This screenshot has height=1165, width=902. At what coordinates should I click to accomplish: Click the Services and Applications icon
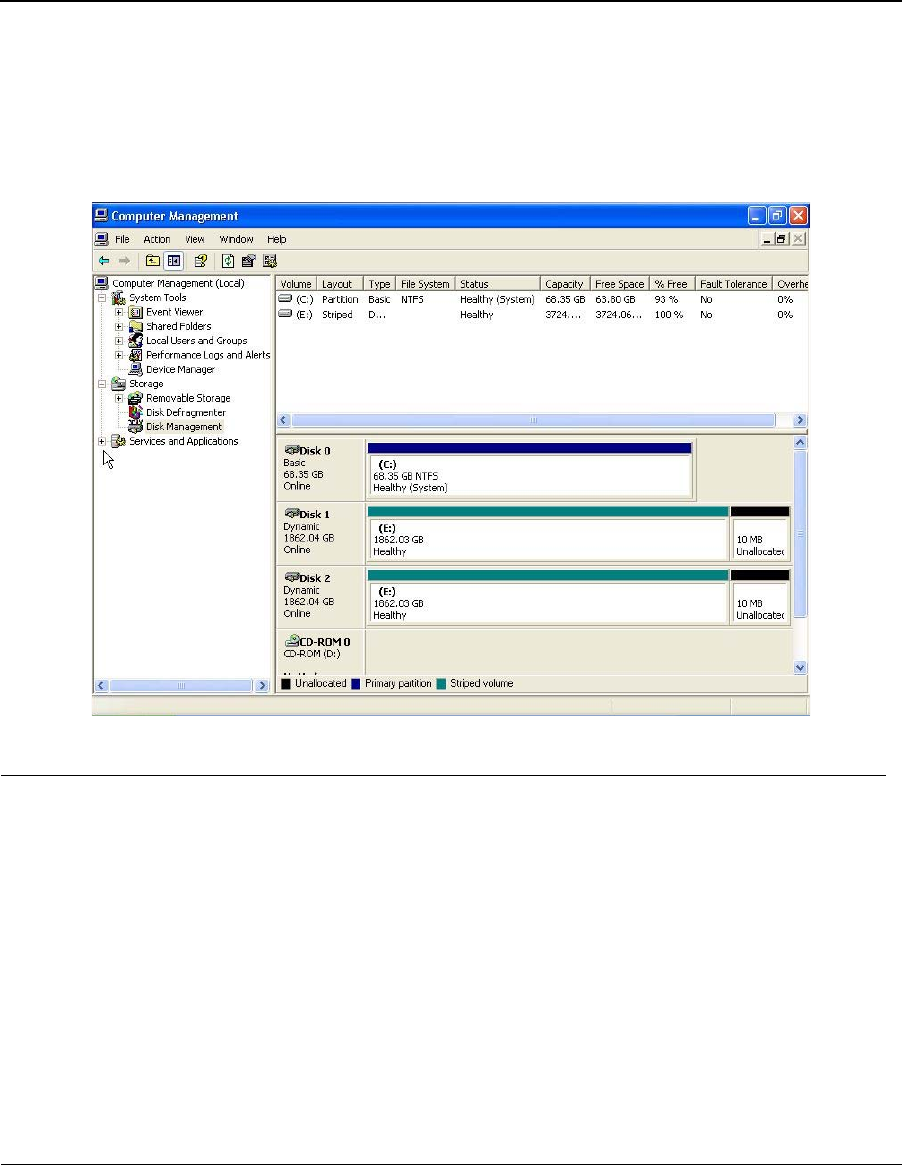(x=118, y=441)
